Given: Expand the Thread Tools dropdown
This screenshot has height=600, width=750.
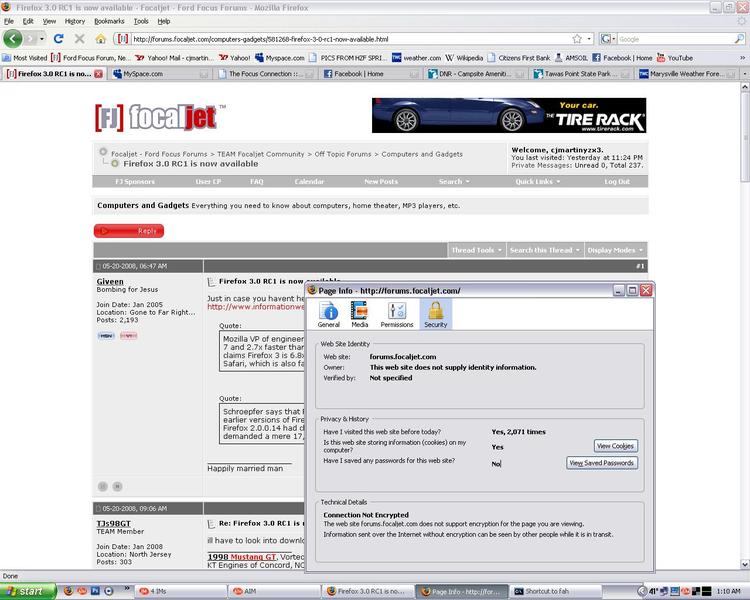Looking at the screenshot, I should (476, 250).
